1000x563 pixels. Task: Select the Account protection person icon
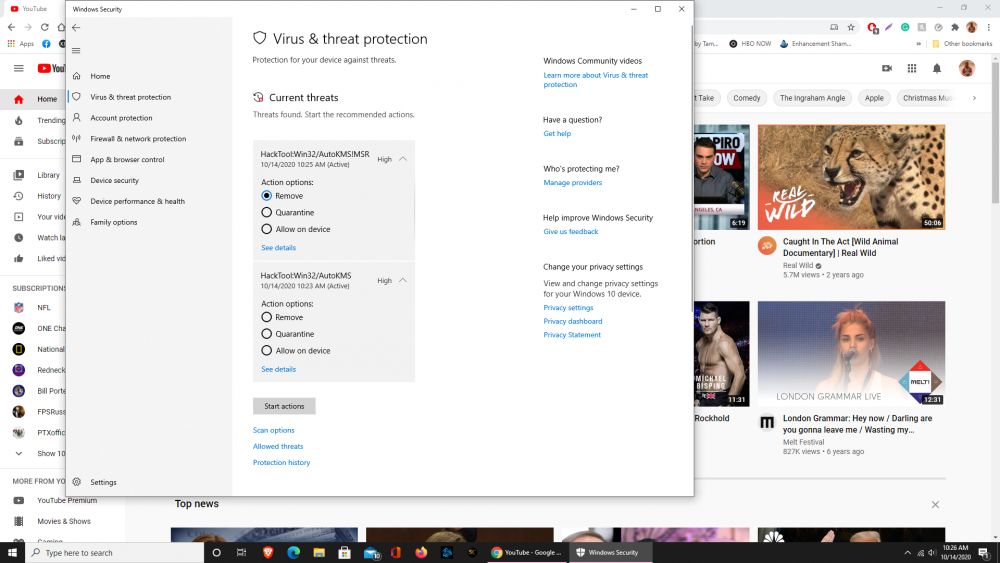(x=77, y=118)
